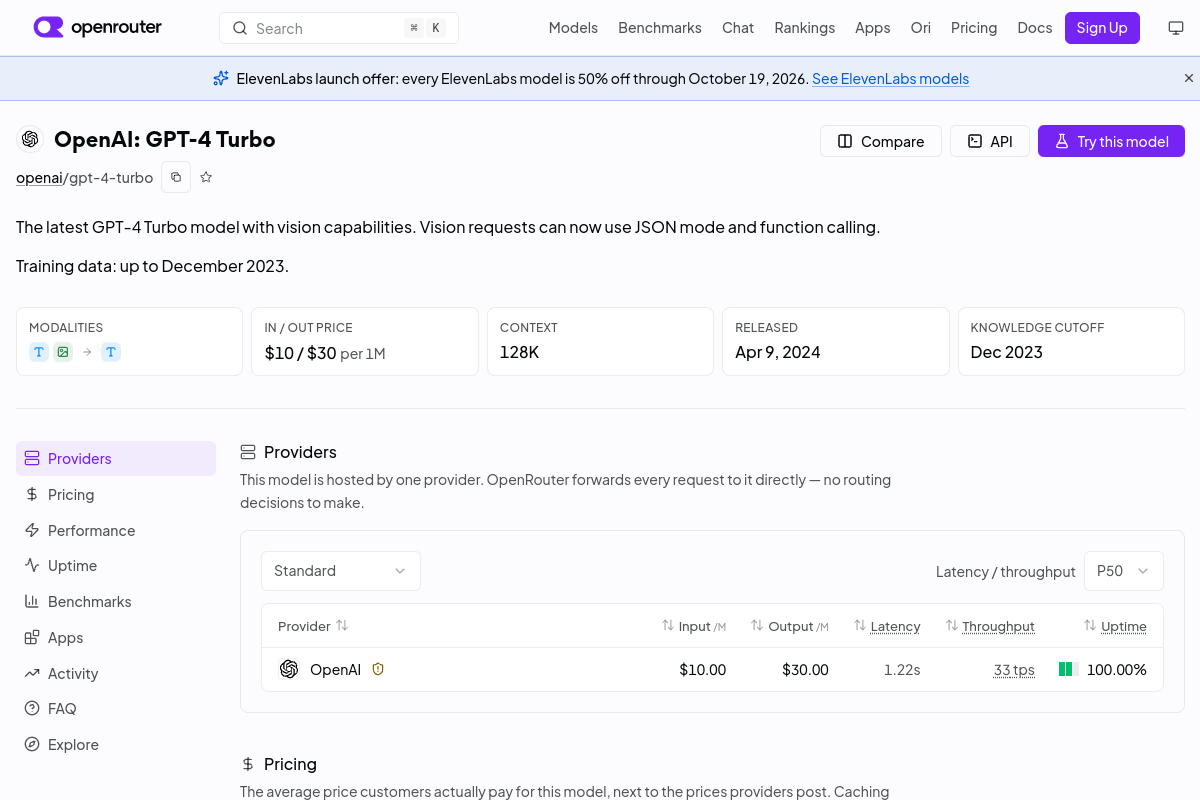The height and width of the screenshot is (800, 1200).
Task: Open Apps in top navigation
Action: click(872, 28)
